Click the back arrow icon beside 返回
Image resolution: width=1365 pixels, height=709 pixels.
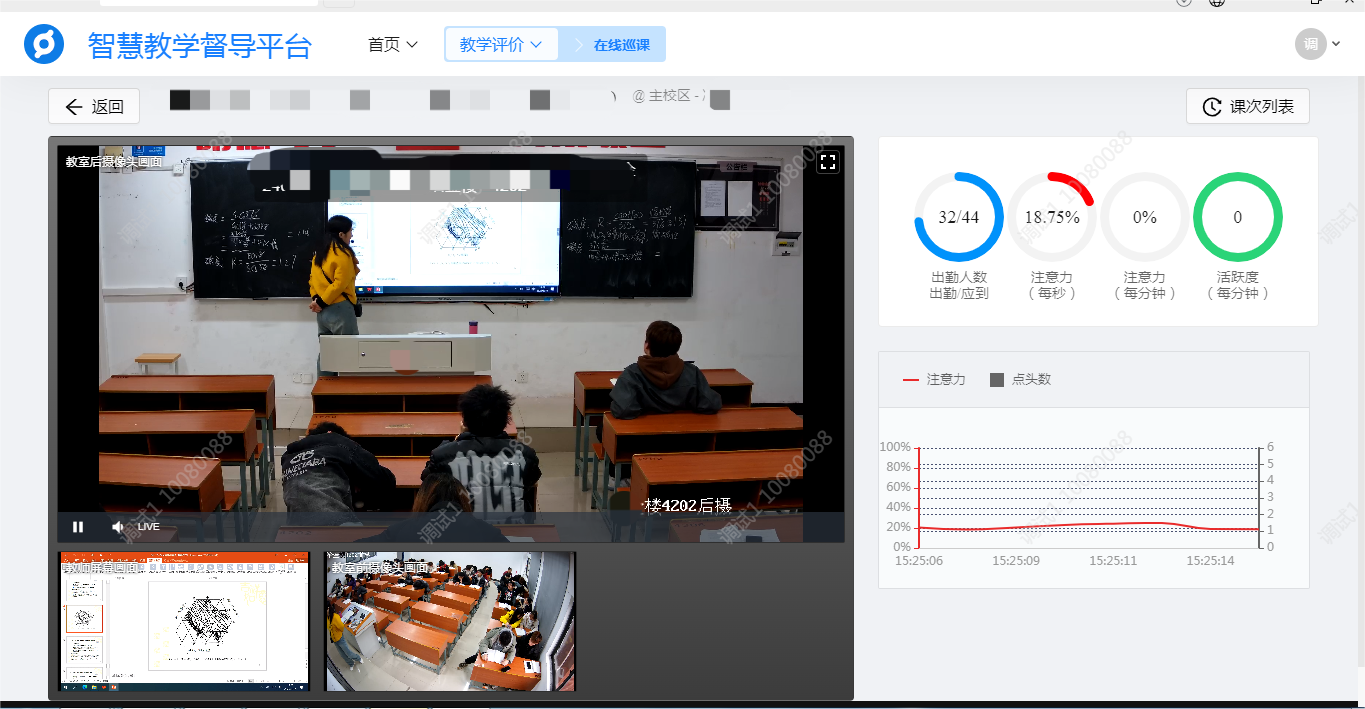tap(72, 106)
